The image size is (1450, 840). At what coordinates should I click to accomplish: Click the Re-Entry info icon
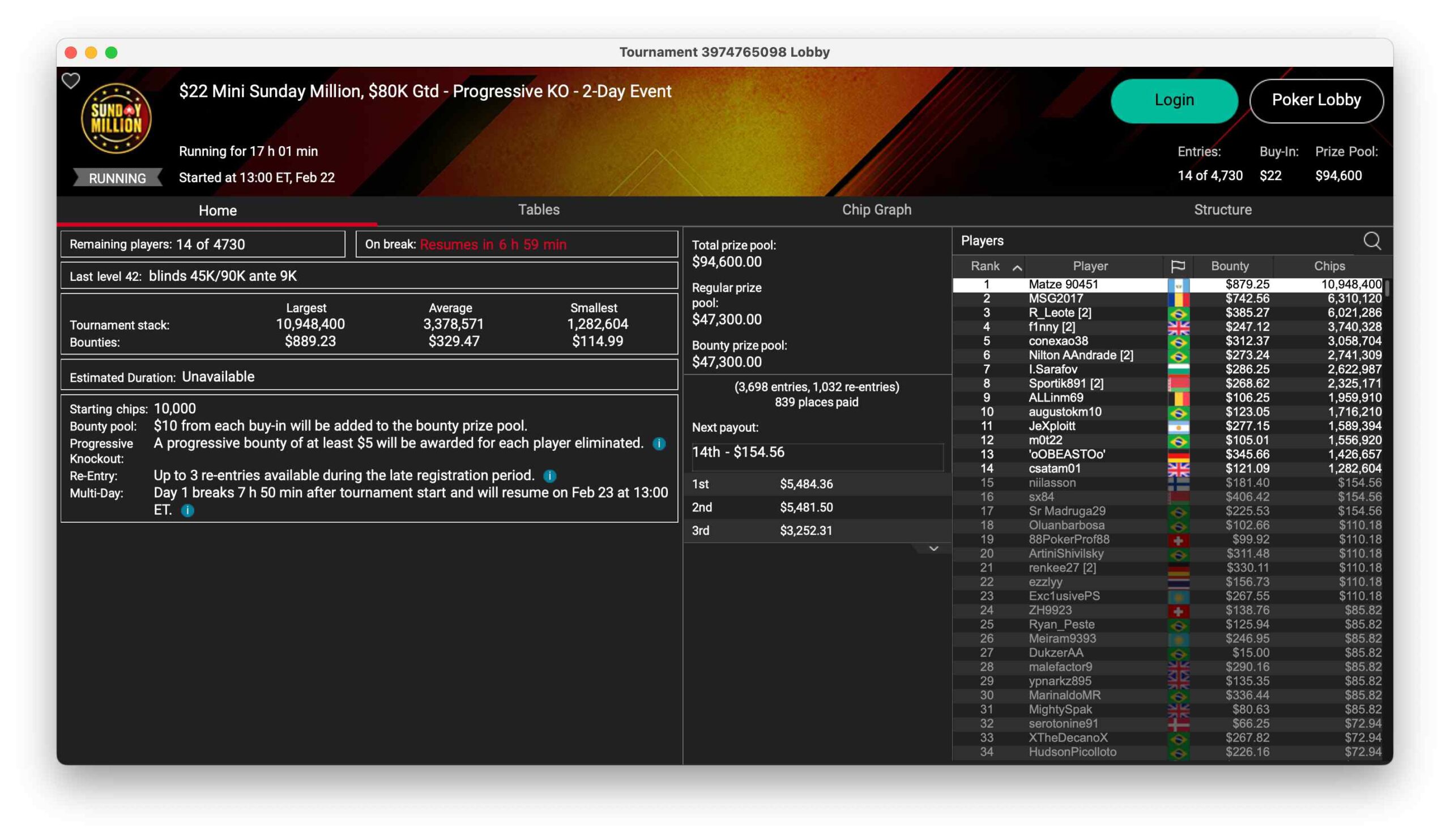(x=549, y=476)
